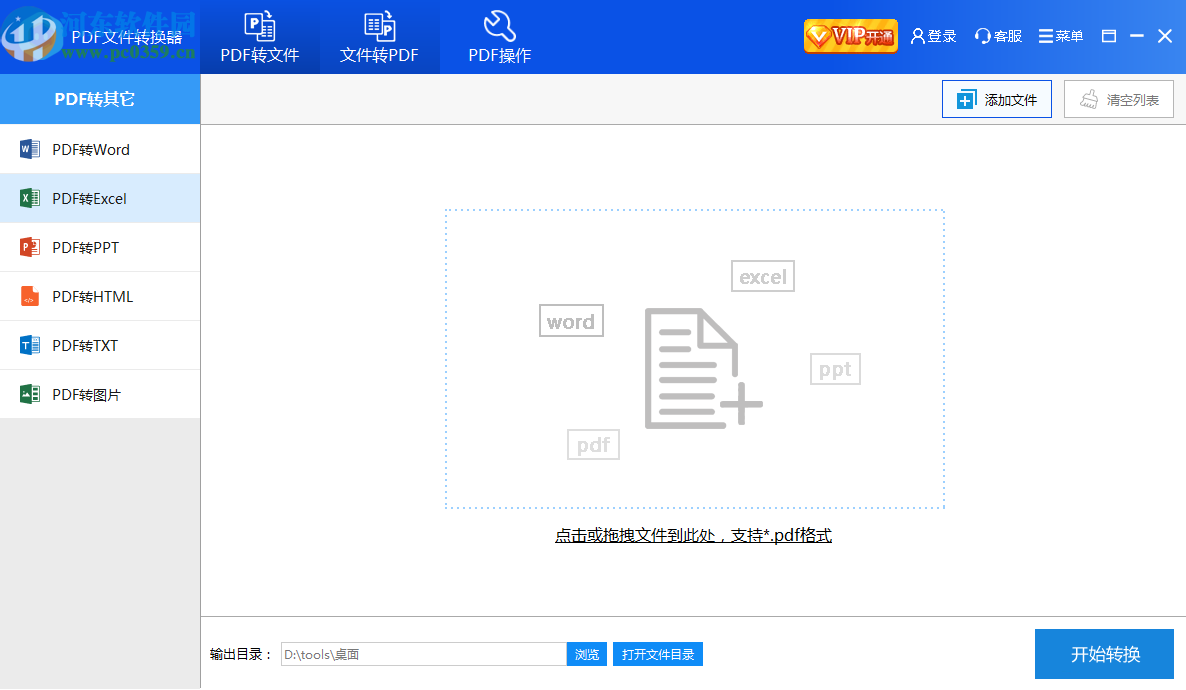This screenshot has width=1186, height=690.
Task: Select PDF转Excel in sidebar
Action: 100,198
